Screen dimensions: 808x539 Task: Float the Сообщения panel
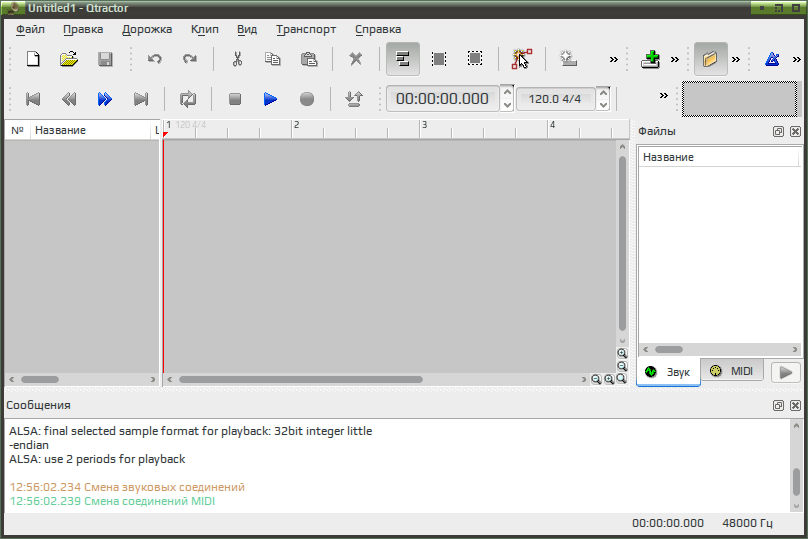pos(778,406)
